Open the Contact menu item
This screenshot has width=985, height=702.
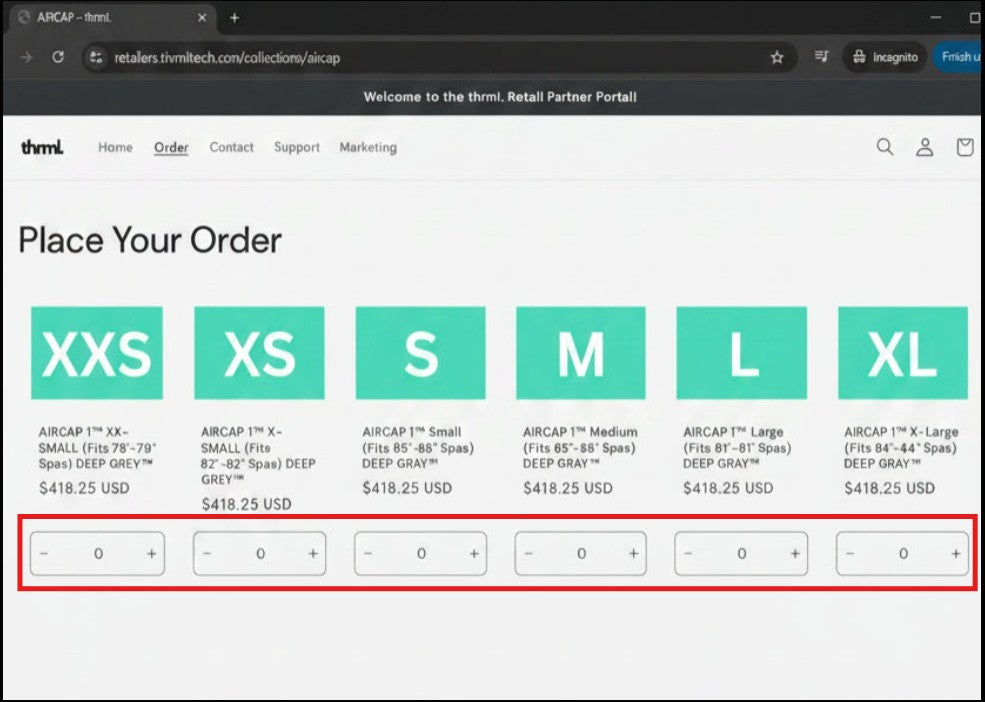point(231,147)
